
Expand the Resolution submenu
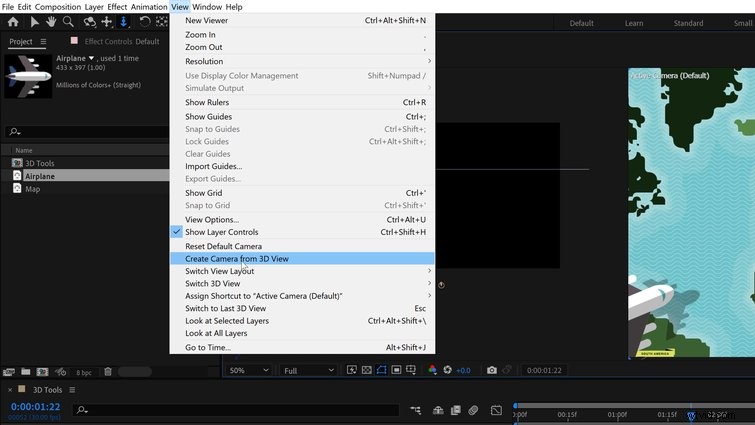[302, 61]
